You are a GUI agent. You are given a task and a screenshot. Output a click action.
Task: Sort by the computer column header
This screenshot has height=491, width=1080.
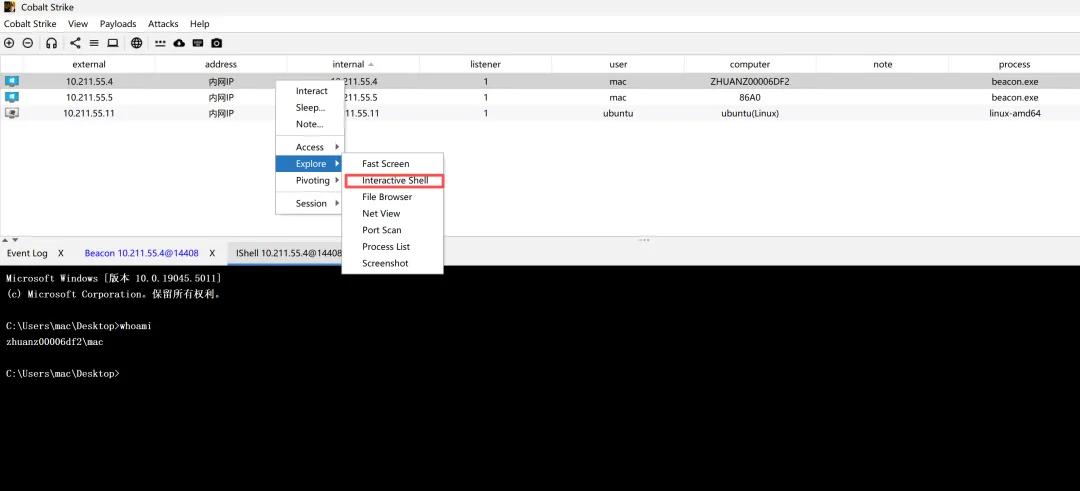coord(750,64)
